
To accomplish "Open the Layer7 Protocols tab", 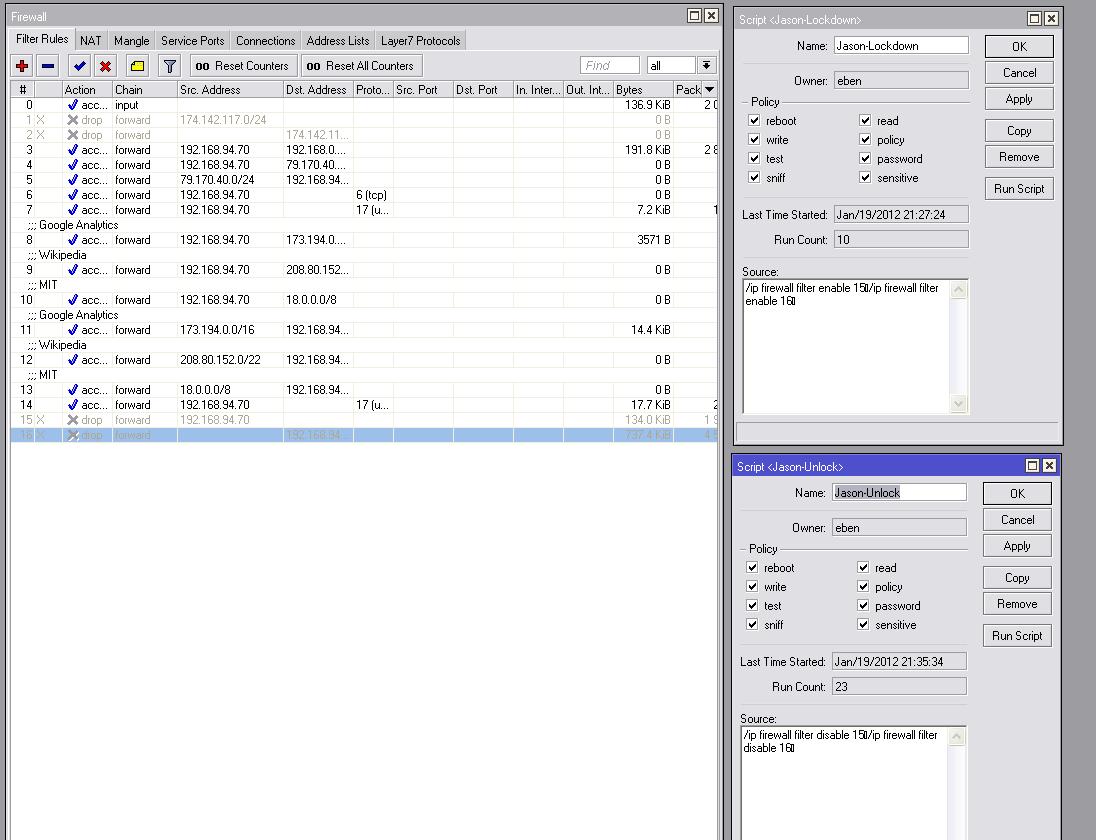I will point(420,41).
